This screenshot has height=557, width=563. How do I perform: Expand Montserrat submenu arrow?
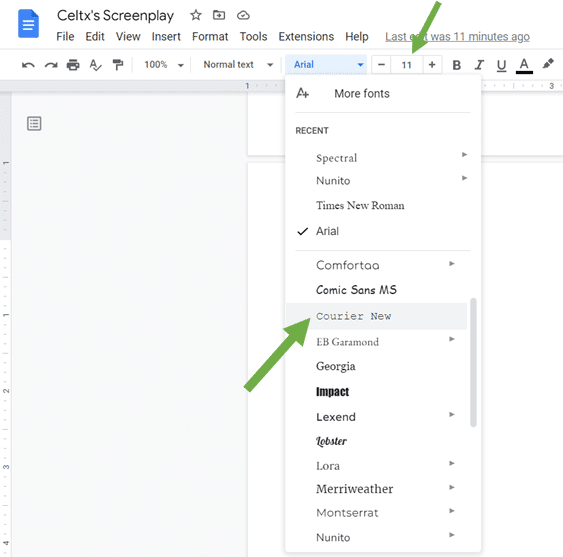coord(452,511)
